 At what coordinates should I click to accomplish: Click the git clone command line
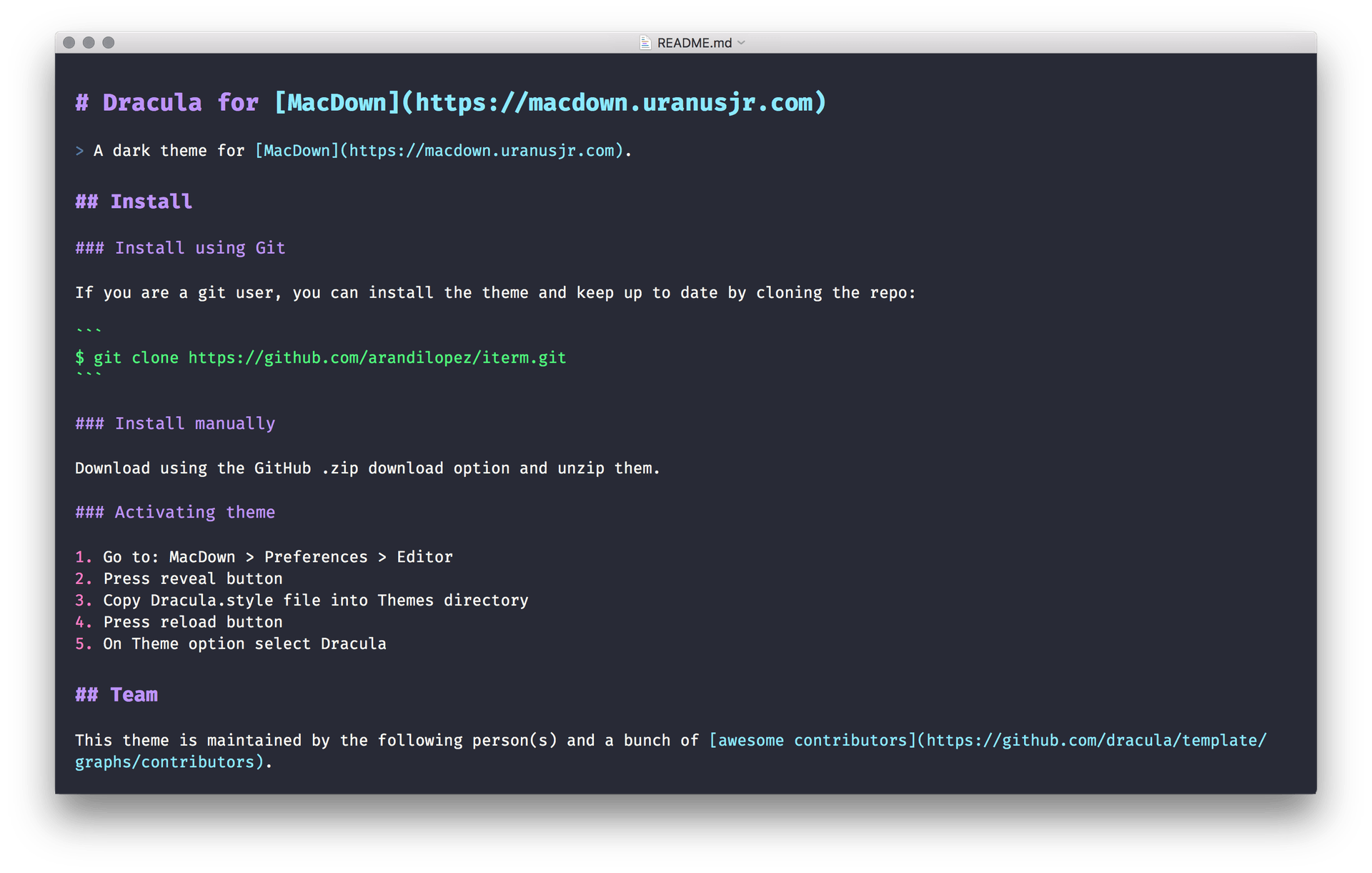click(x=321, y=357)
